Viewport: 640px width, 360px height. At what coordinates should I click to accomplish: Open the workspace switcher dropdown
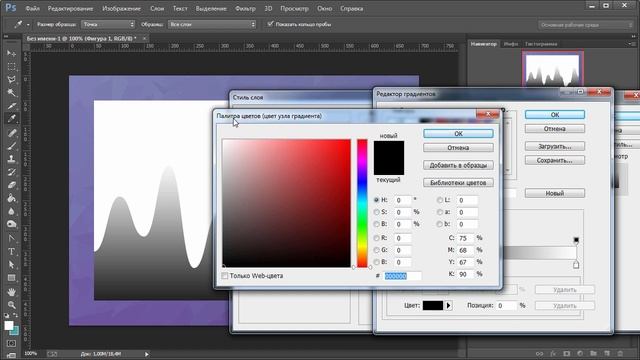[x=585, y=25]
